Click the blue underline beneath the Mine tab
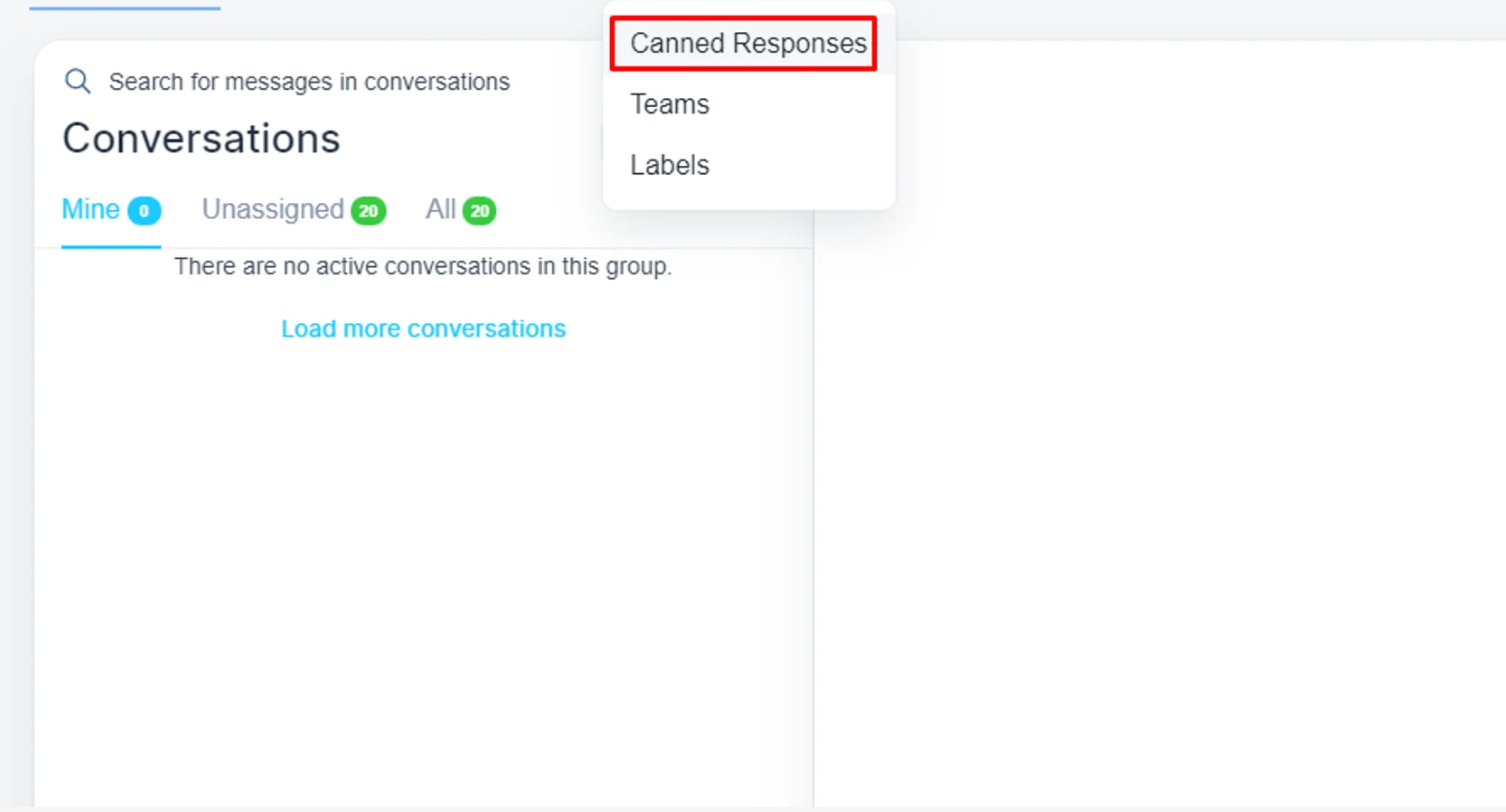The image size is (1506, 812). (111, 246)
